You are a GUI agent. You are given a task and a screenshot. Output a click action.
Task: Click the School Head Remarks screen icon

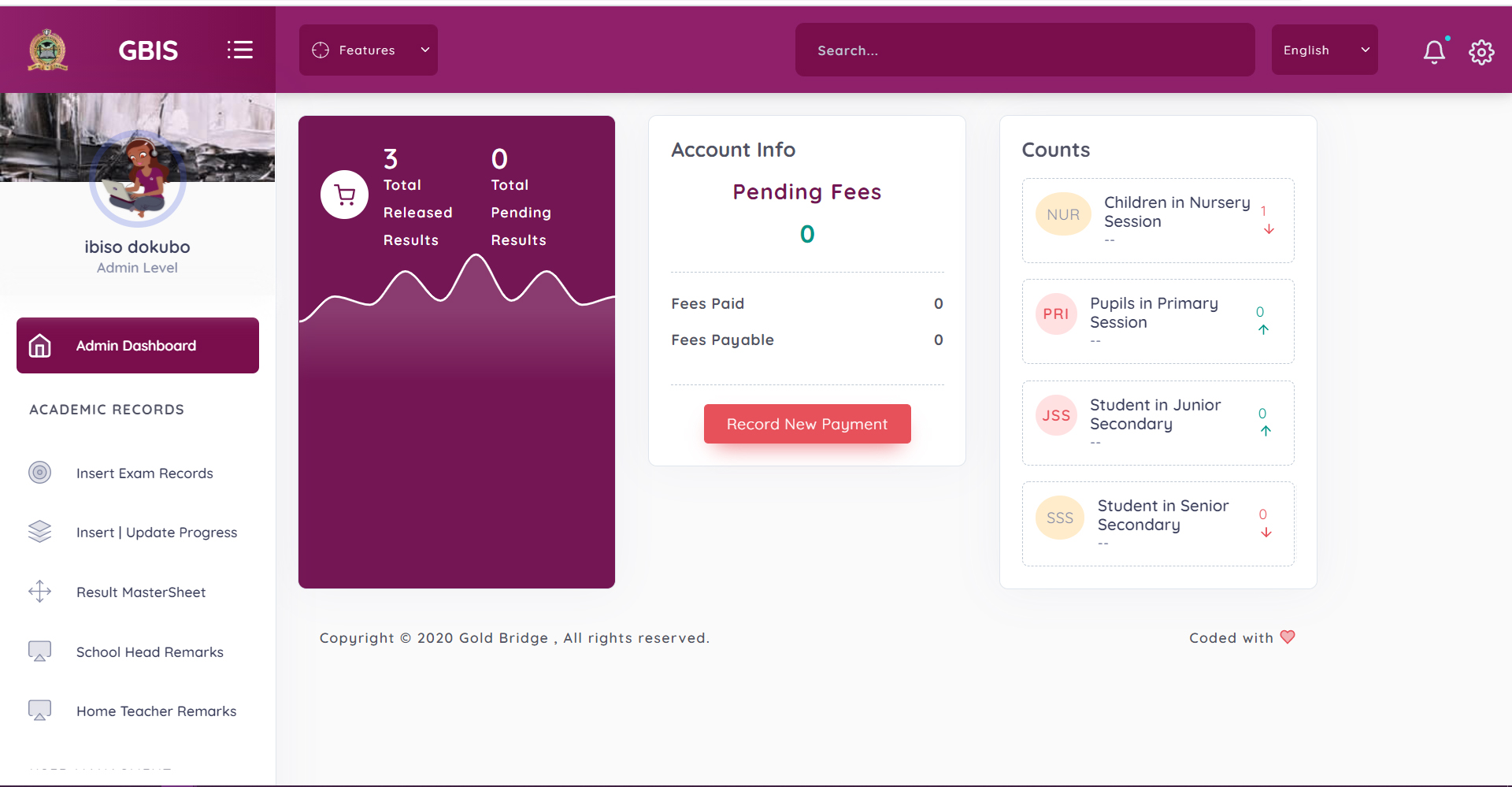click(x=40, y=652)
